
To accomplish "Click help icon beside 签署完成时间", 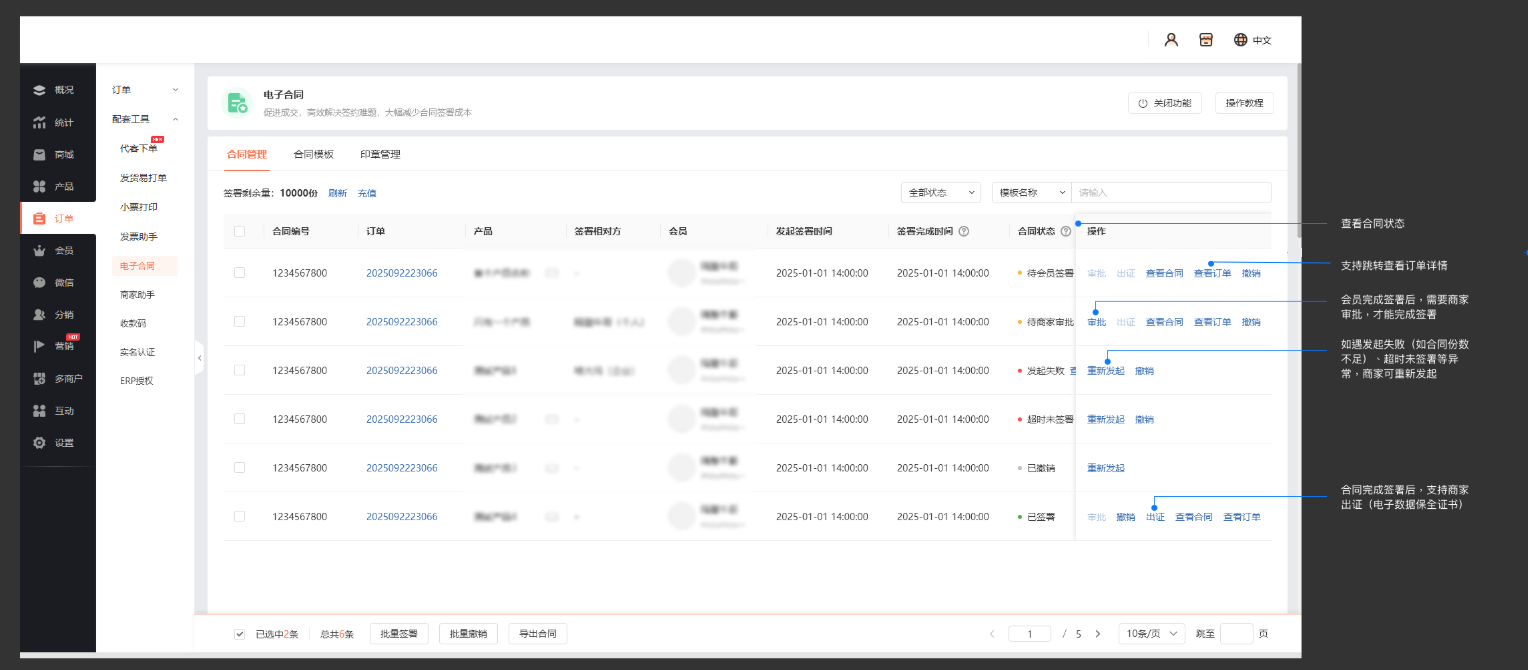I will pos(964,231).
